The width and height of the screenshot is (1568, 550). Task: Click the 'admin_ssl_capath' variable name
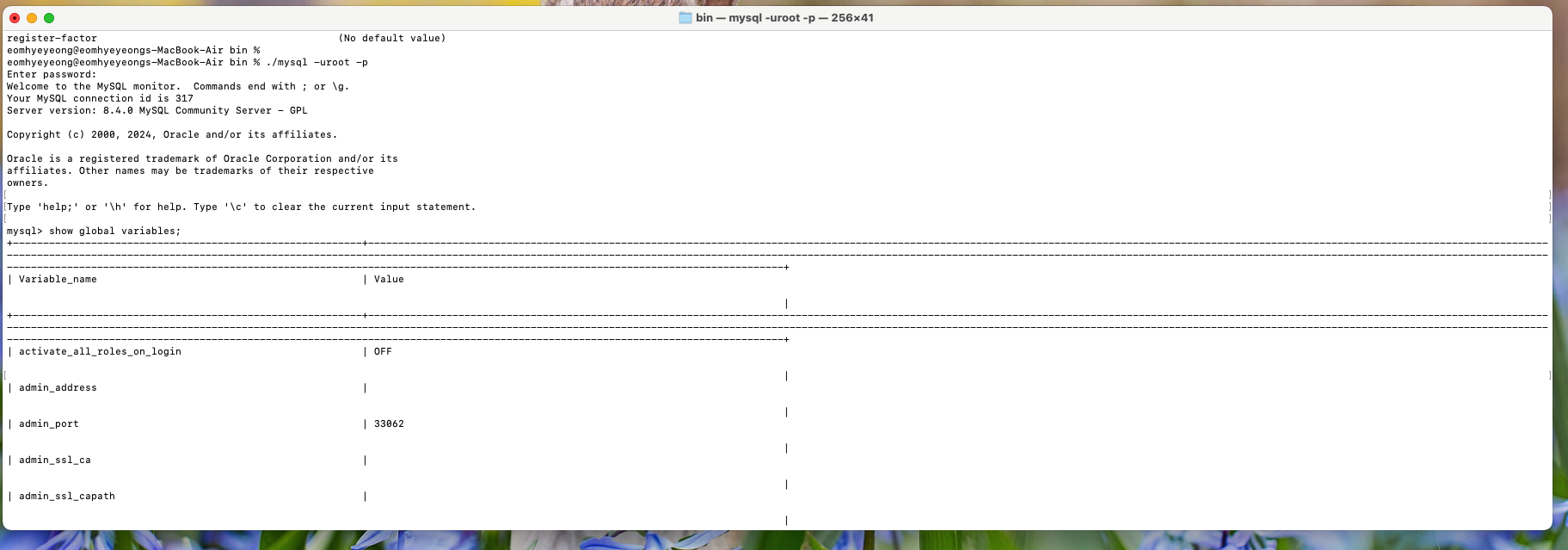67,497
